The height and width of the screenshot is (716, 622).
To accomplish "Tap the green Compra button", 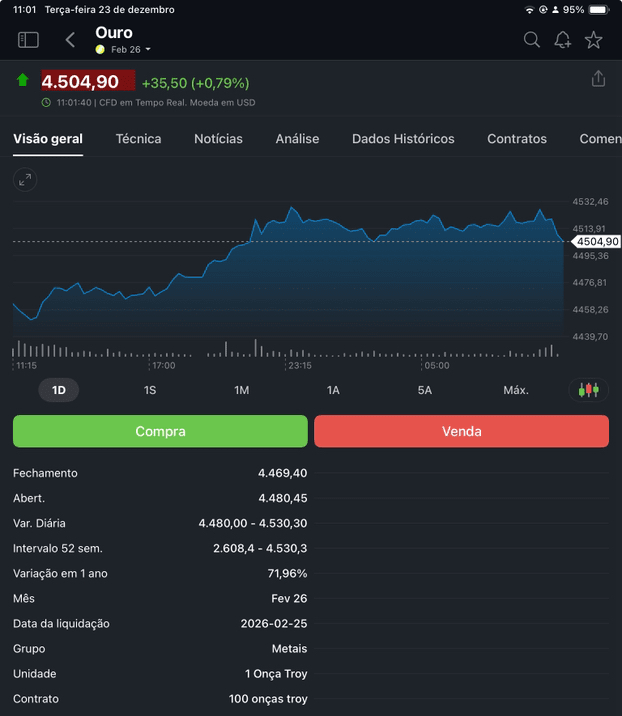I will click(x=160, y=431).
